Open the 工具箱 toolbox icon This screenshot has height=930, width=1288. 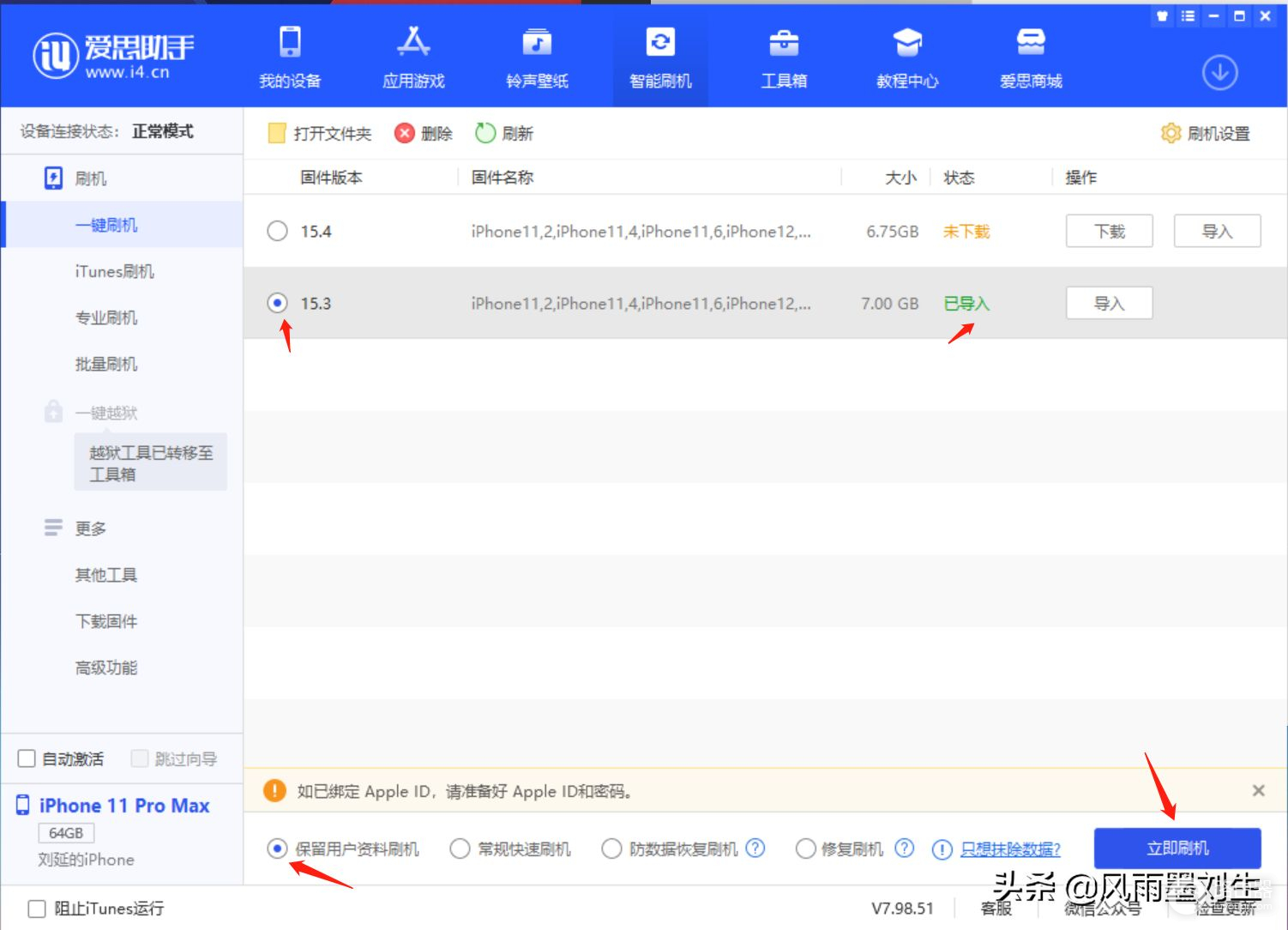pyautogui.click(x=784, y=42)
